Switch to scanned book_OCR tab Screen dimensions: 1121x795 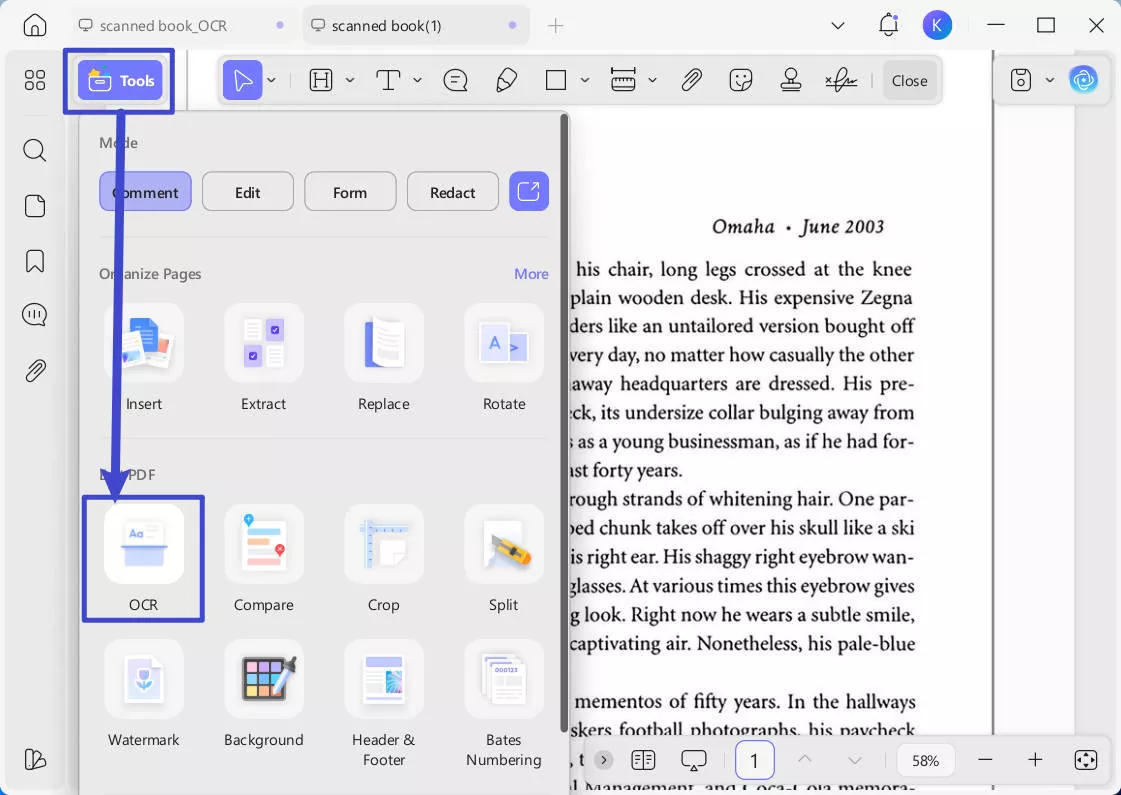pos(163,26)
